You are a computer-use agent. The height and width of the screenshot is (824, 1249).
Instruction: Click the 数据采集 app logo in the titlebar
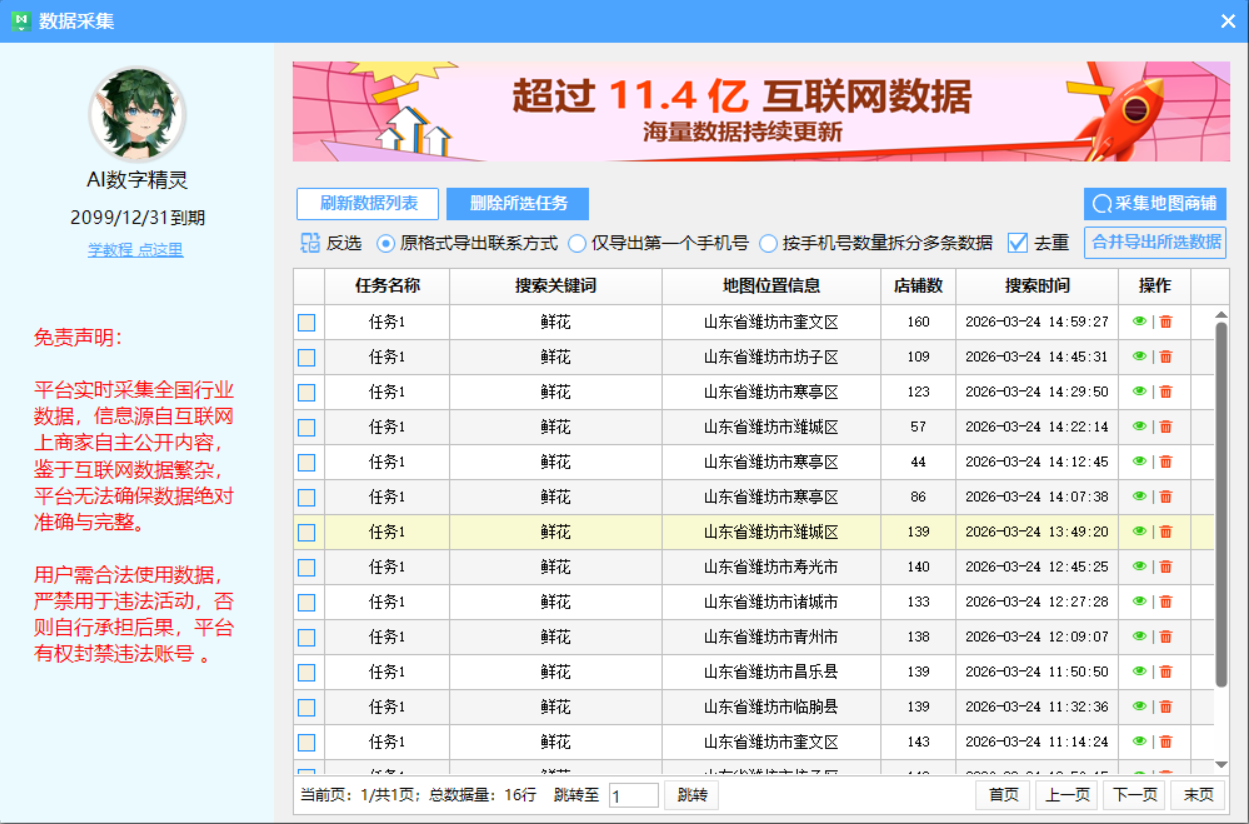[21, 20]
